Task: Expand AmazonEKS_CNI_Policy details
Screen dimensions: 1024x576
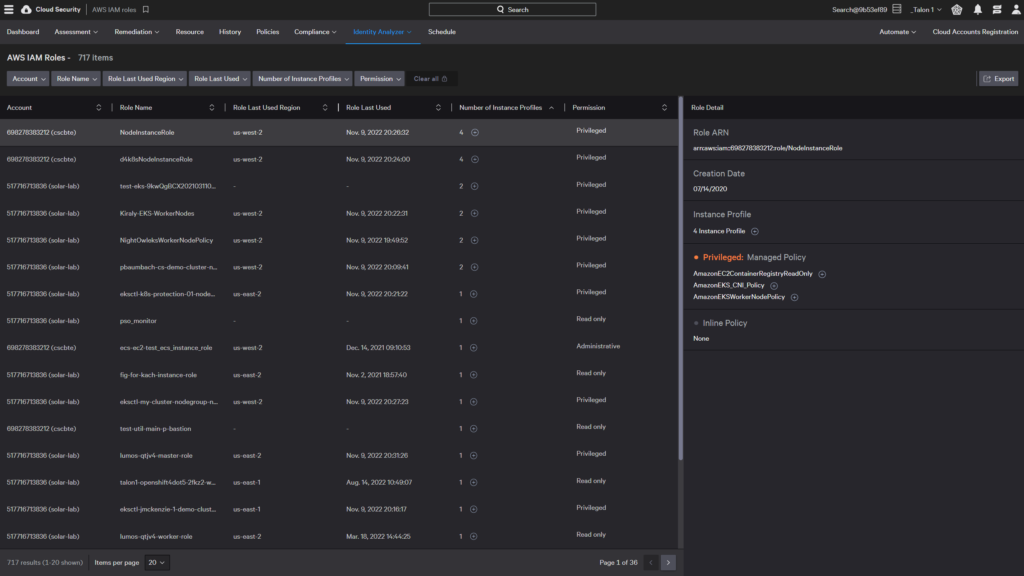Action: 774,286
